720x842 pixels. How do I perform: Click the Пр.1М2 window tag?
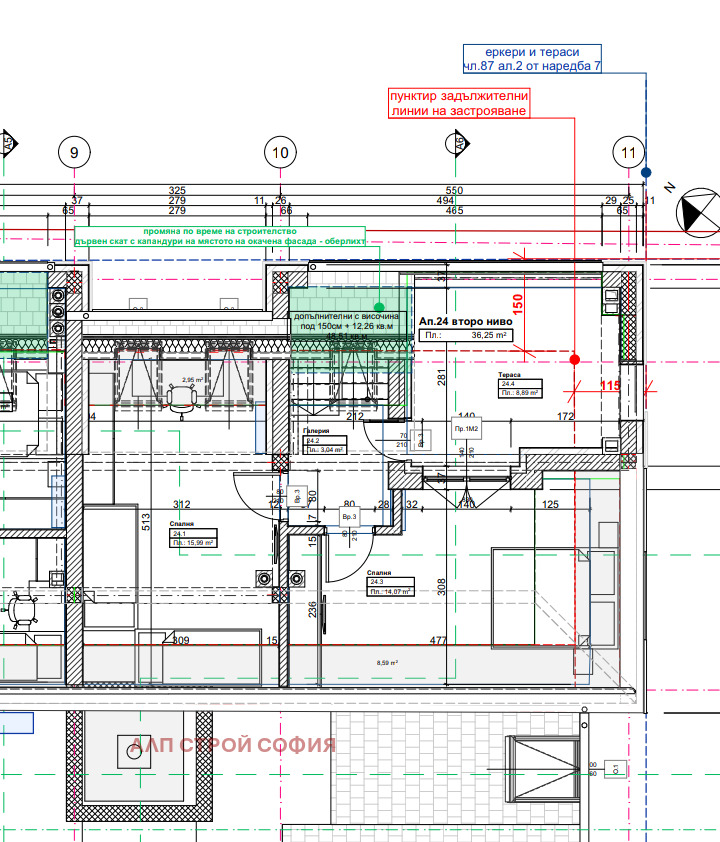(467, 428)
